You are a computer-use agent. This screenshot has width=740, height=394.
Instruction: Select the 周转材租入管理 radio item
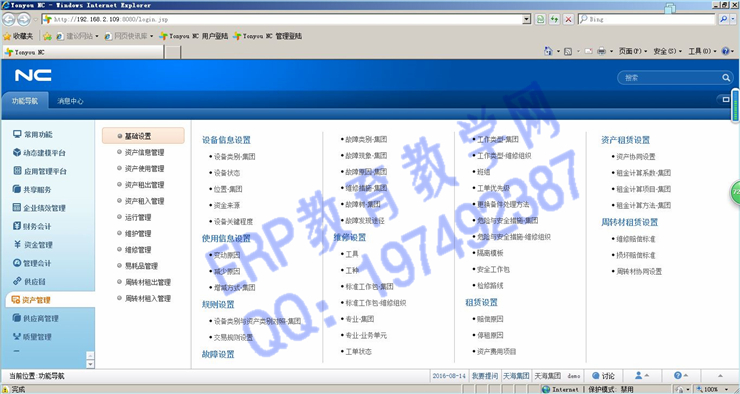[x=144, y=299]
